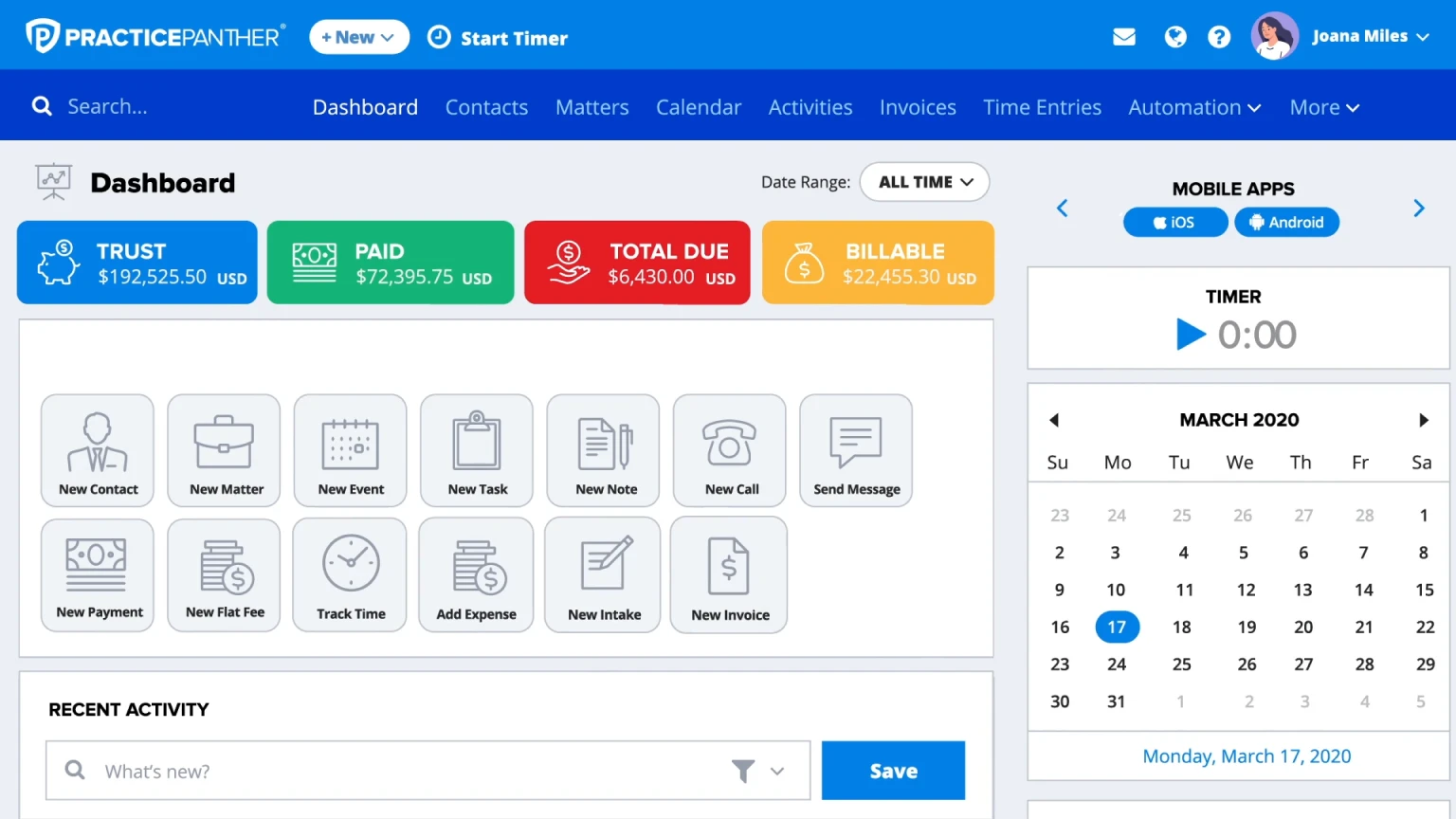Start the timer playback button
Viewport: 1456px width, 819px height.
(x=1191, y=334)
